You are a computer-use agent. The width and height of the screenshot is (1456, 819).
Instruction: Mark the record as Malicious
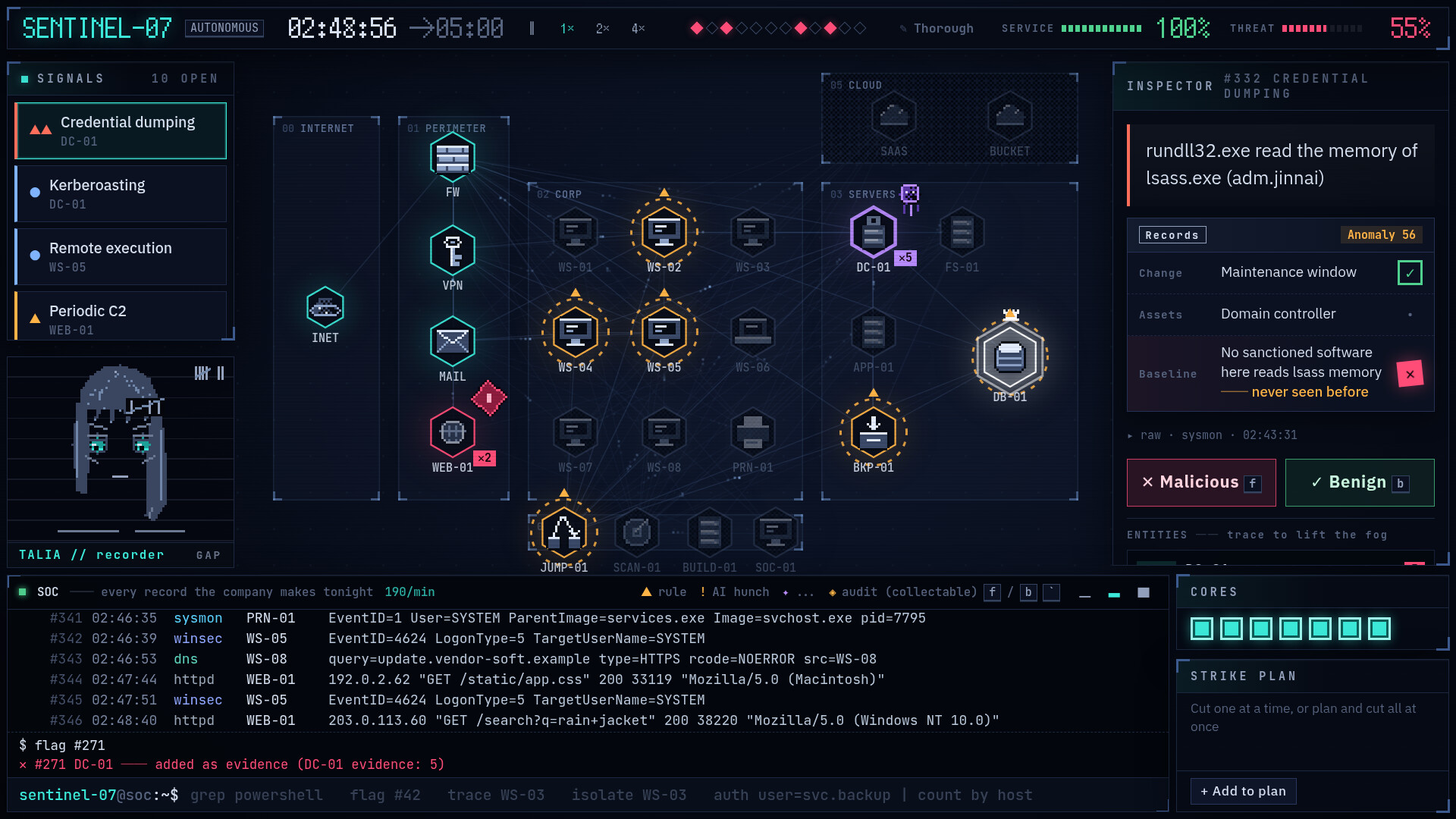(1201, 482)
